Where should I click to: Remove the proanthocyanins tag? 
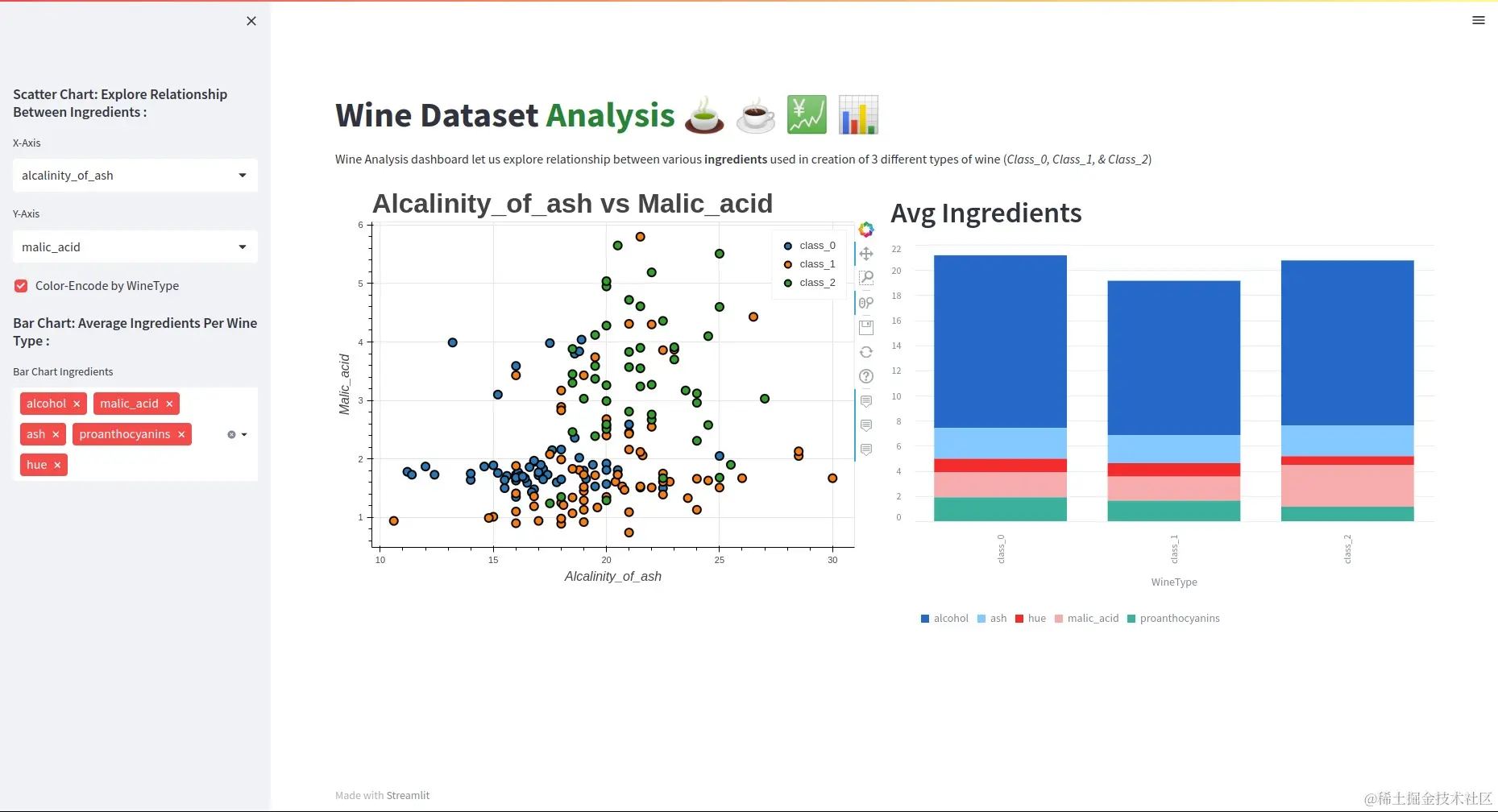pyautogui.click(x=181, y=434)
